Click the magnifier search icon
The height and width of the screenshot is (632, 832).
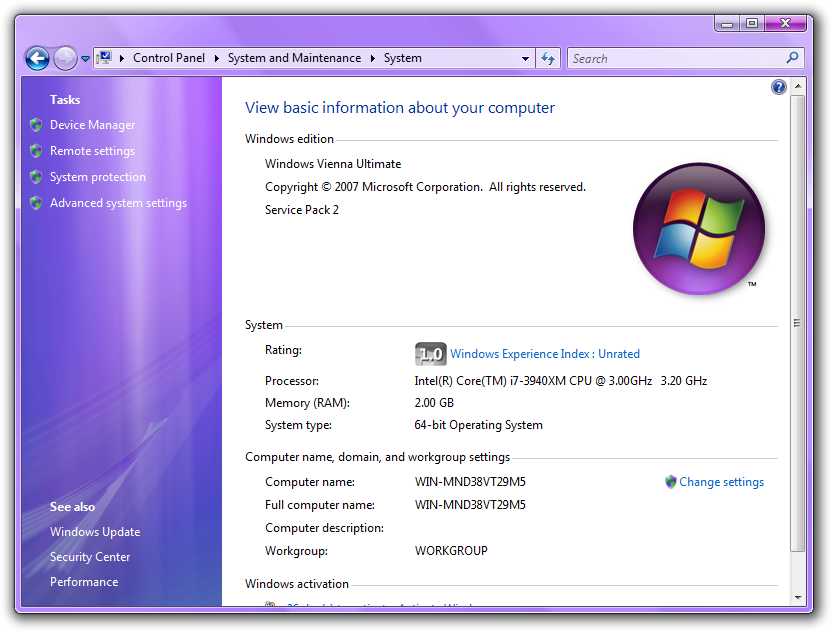[x=793, y=58]
